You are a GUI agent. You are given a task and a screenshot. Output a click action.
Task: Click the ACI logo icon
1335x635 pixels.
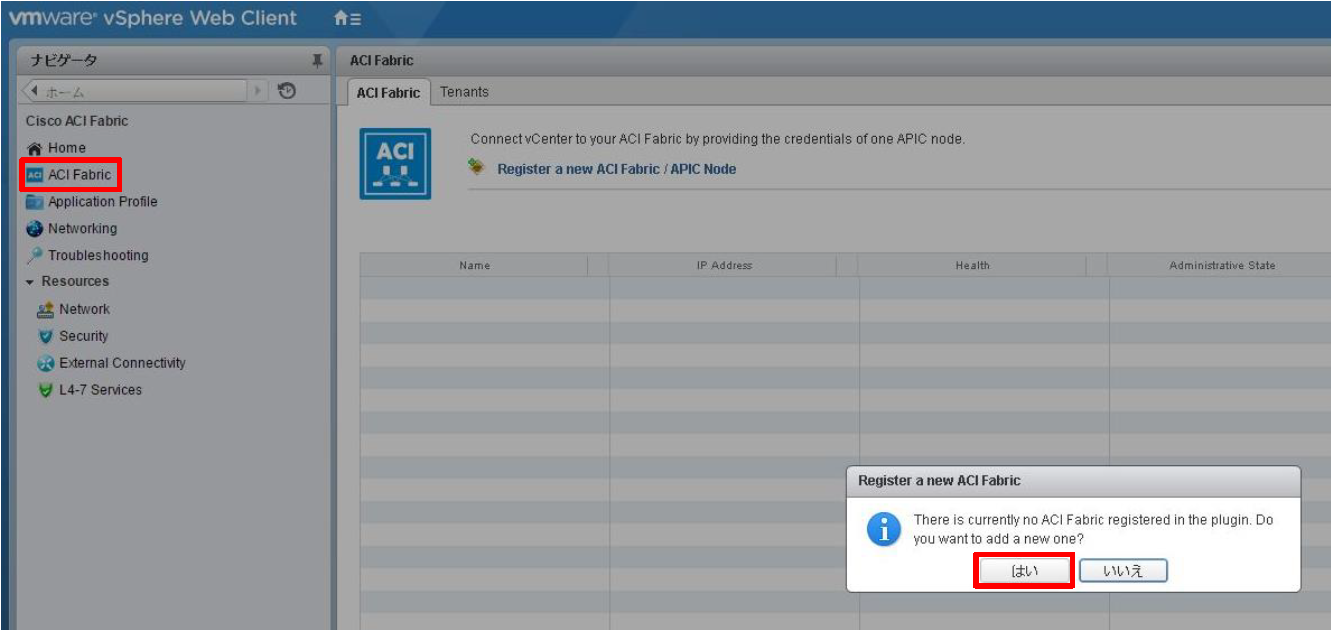click(x=395, y=161)
